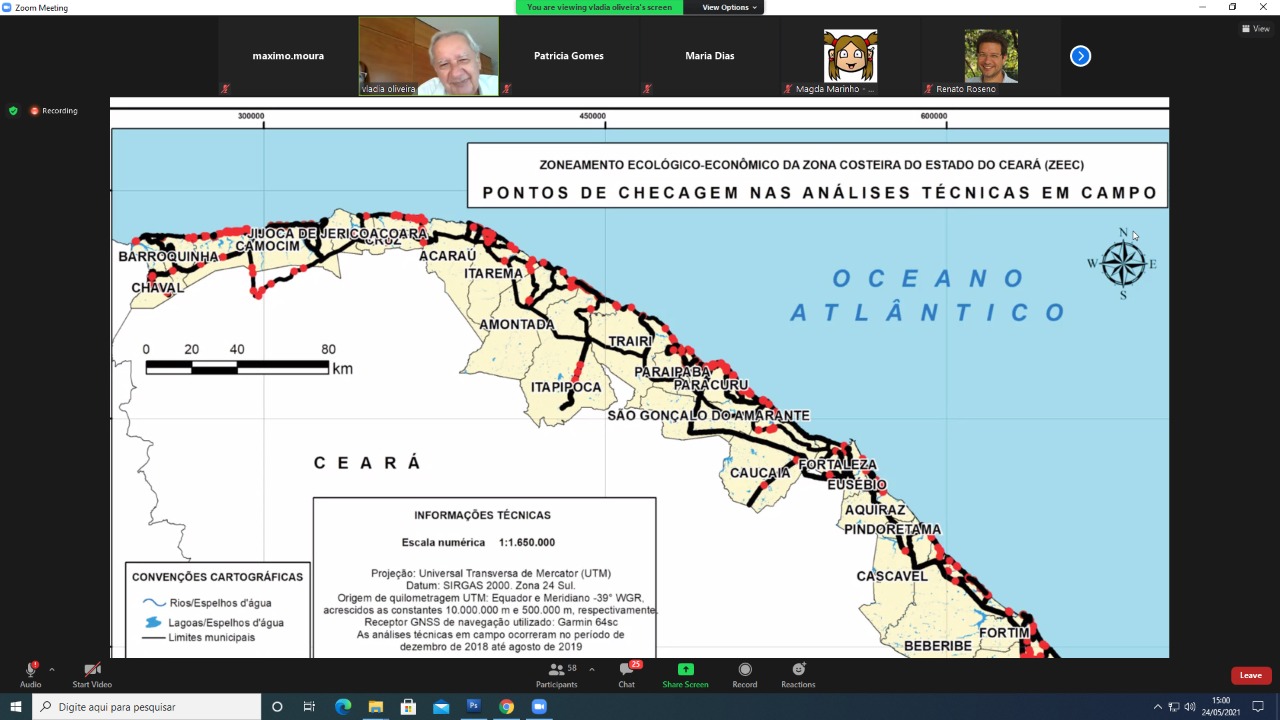Open Google Chrome from the taskbar
The image size is (1280, 720).
click(x=506, y=707)
